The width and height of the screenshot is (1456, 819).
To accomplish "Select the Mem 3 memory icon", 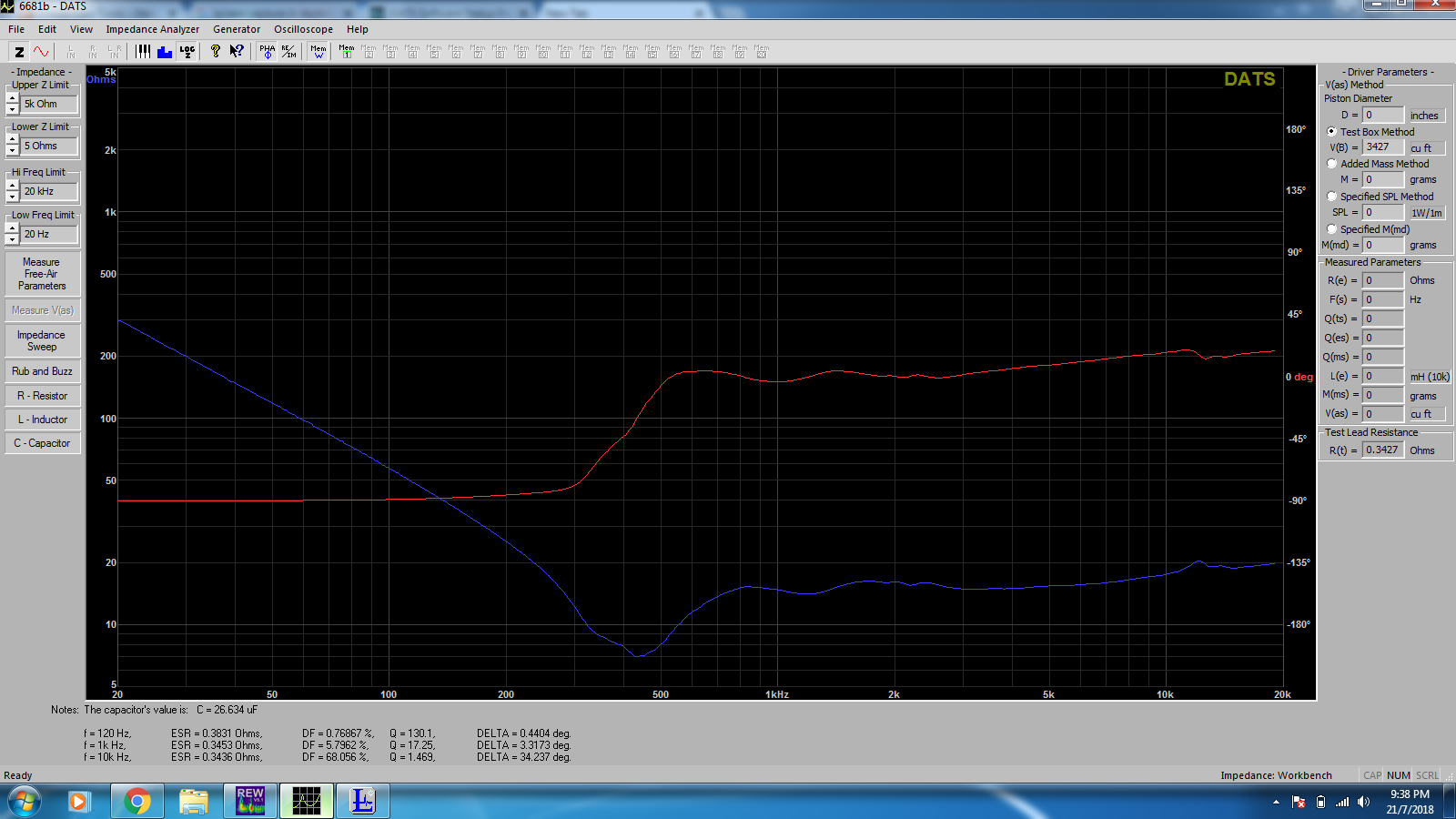I will [390, 52].
